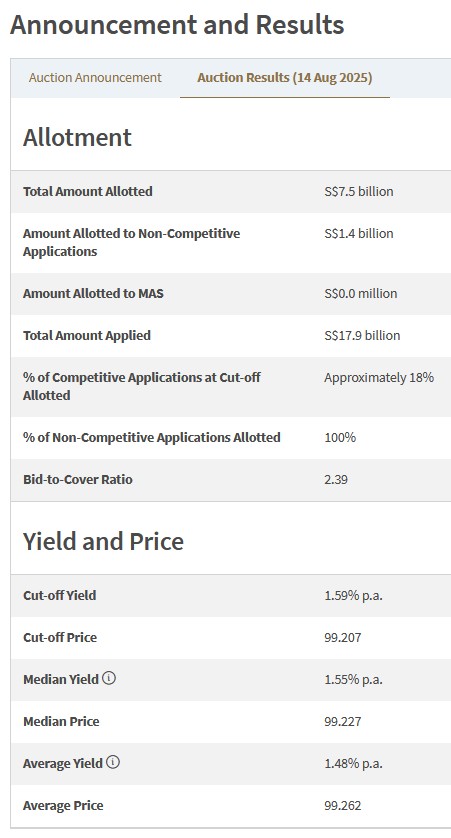Click the S$17.9 billion total applied value

point(362,335)
